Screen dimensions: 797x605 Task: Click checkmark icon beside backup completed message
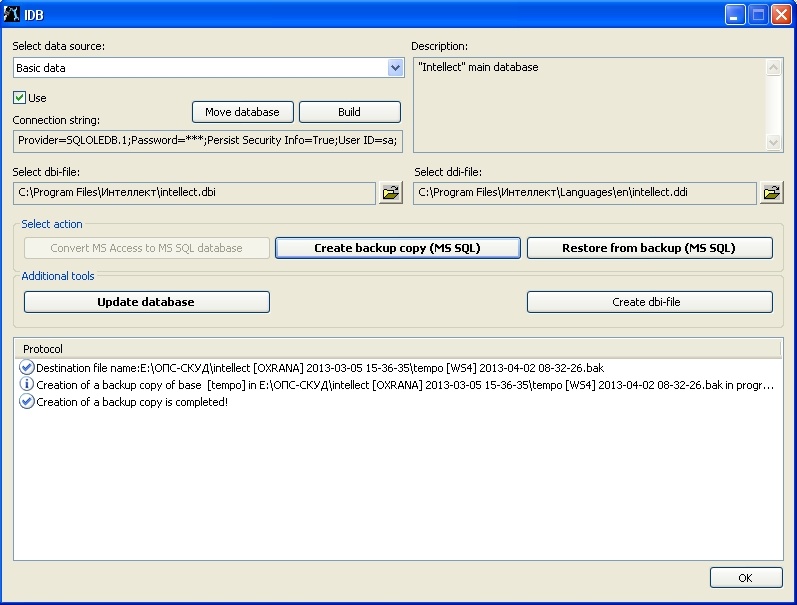[27, 402]
